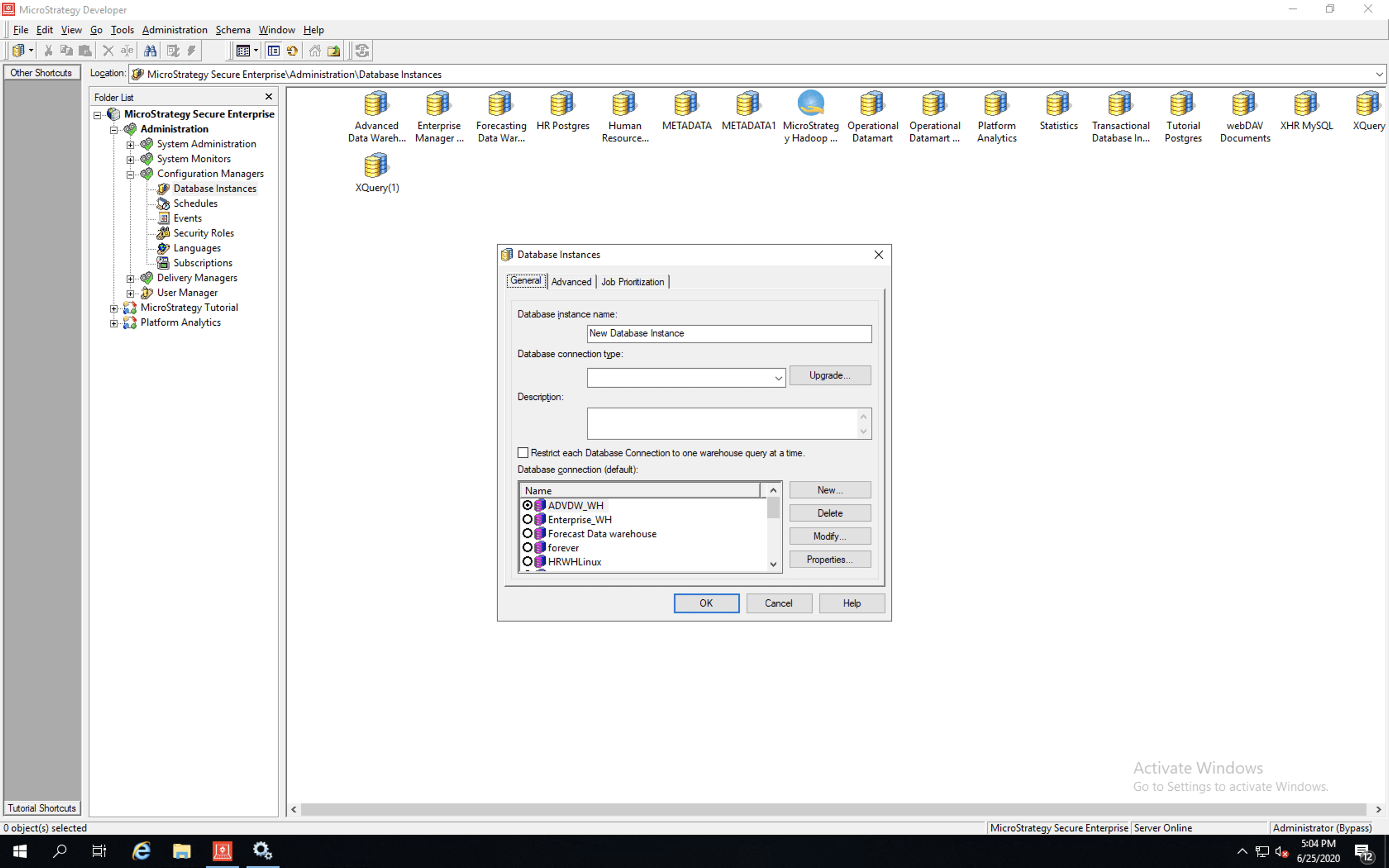Click the Refresh toolbar icon
The width and height of the screenshot is (1389, 868).
tap(292, 51)
